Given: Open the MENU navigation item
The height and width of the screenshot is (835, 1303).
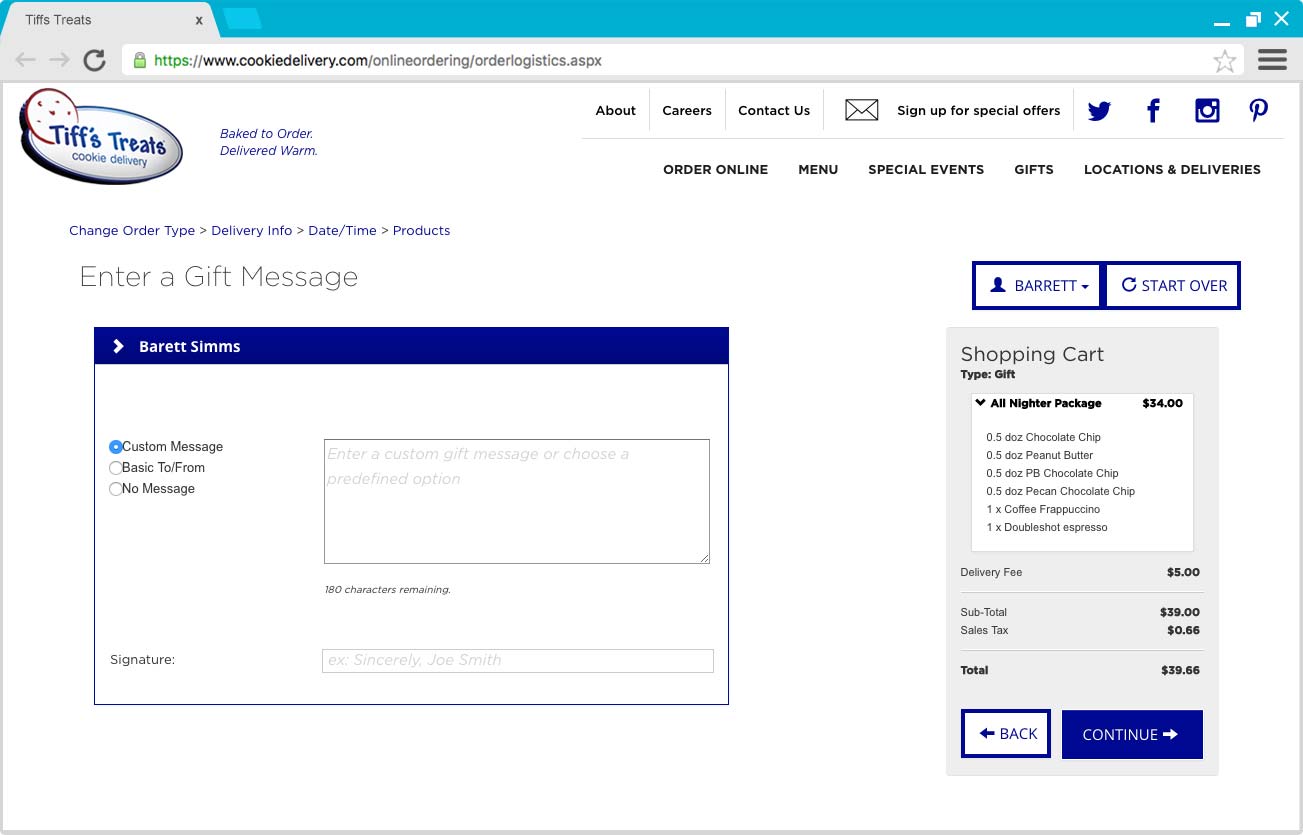Looking at the screenshot, I should click(x=818, y=170).
